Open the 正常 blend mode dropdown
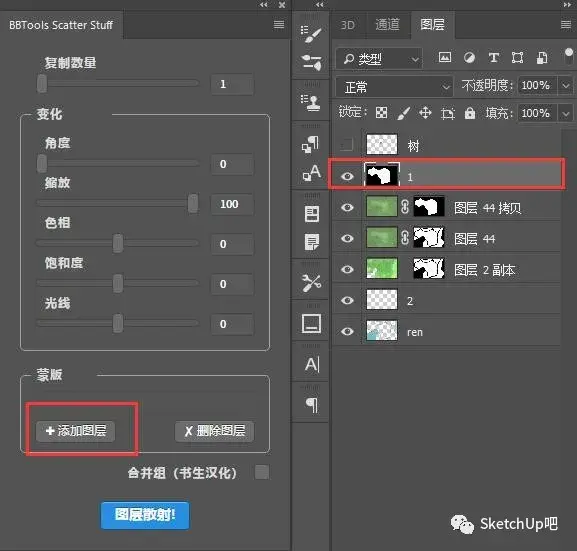 394,87
